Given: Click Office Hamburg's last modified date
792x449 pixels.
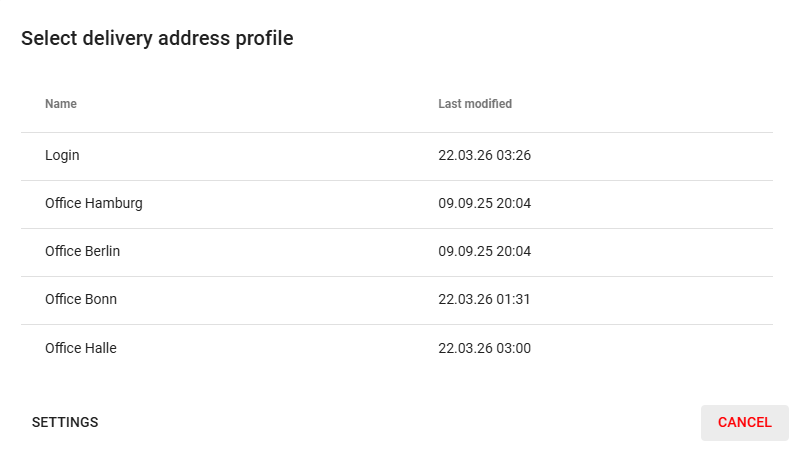Looking at the screenshot, I should (x=484, y=204).
